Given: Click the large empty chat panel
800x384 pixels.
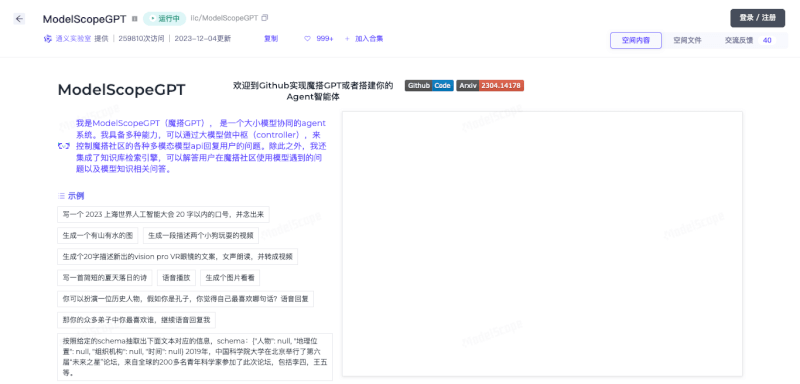Looking at the screenshot, I should (542, 244).
